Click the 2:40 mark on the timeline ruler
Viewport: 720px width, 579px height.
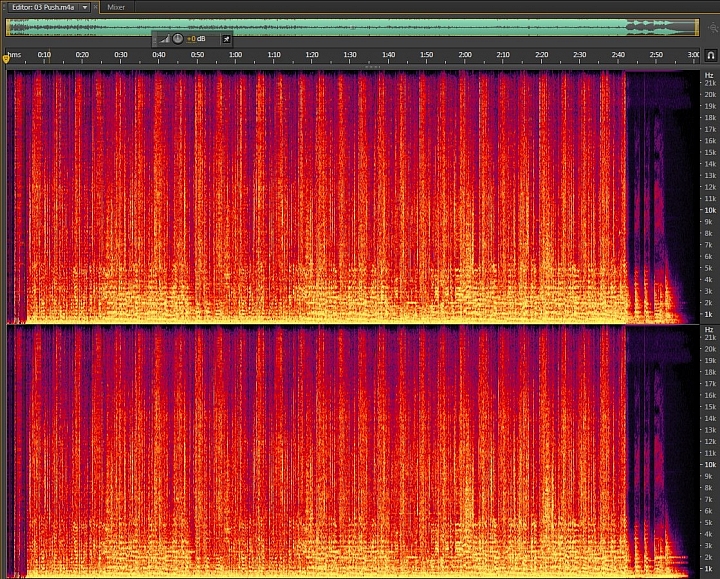click(x=618, y=55)
